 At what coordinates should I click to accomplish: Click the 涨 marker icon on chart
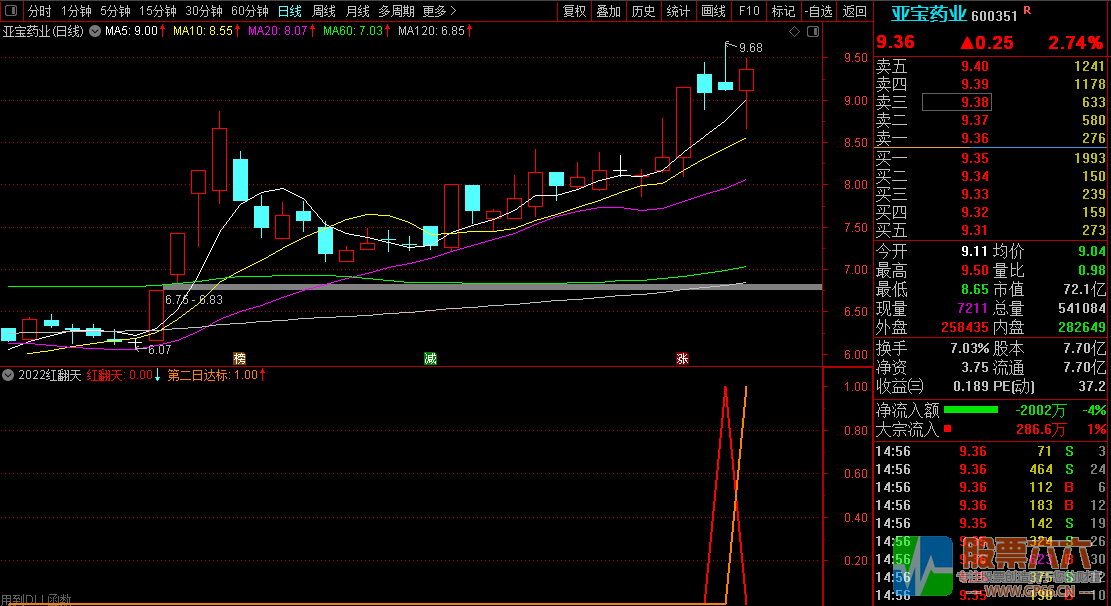coord(682,358)
